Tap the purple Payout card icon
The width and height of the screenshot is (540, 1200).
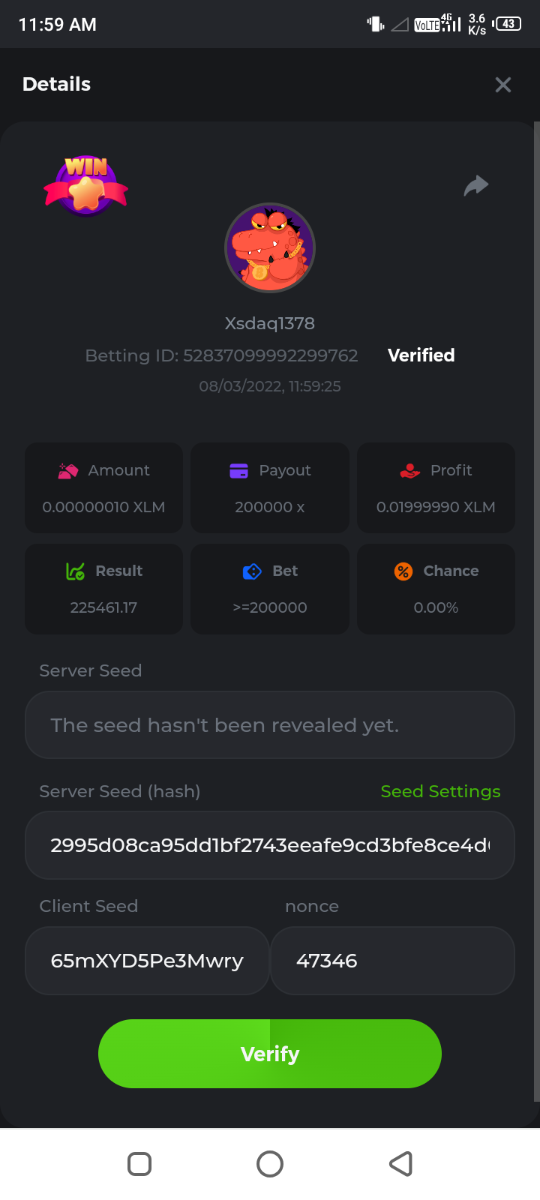coord(239,470)
